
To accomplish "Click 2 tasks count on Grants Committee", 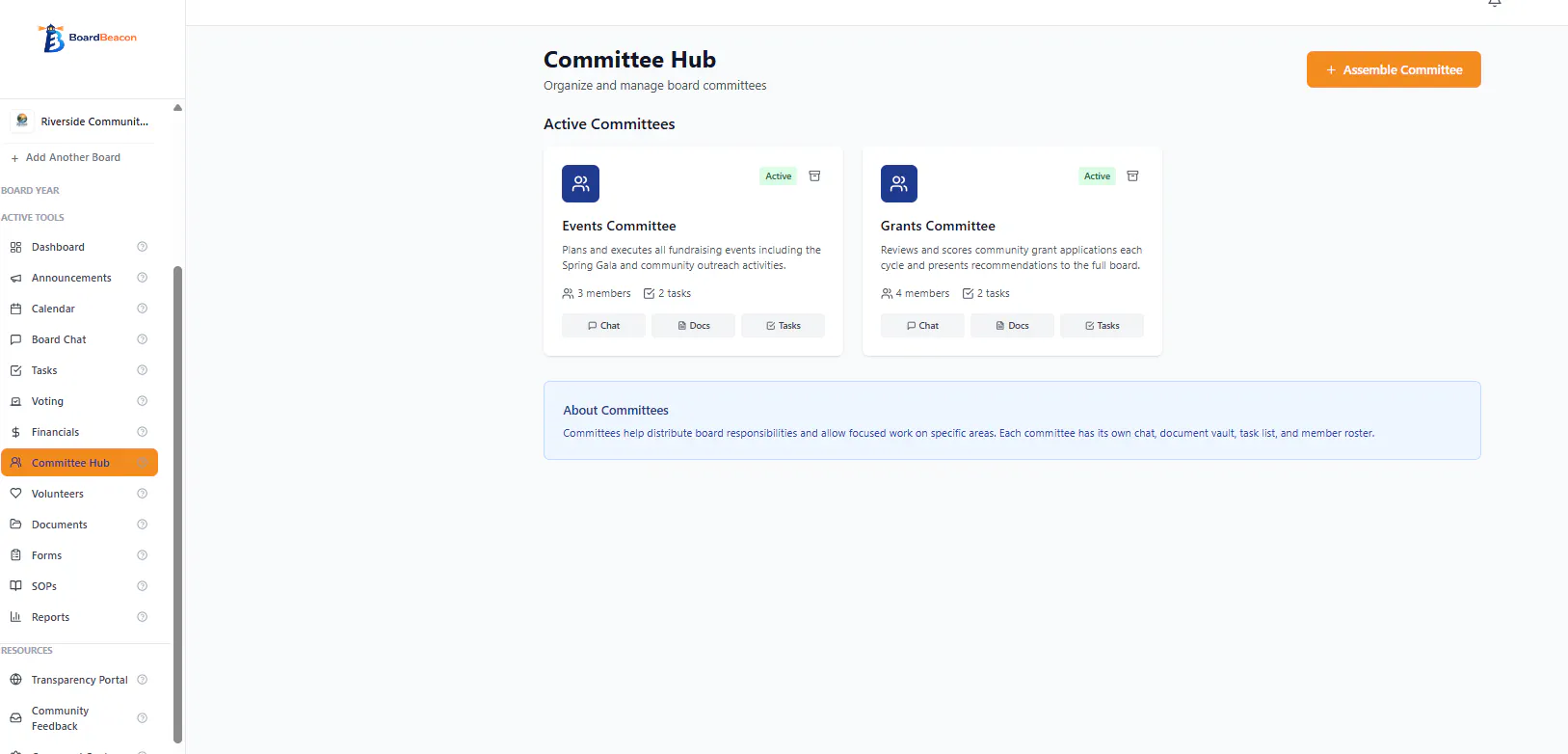I will [986, 293].
